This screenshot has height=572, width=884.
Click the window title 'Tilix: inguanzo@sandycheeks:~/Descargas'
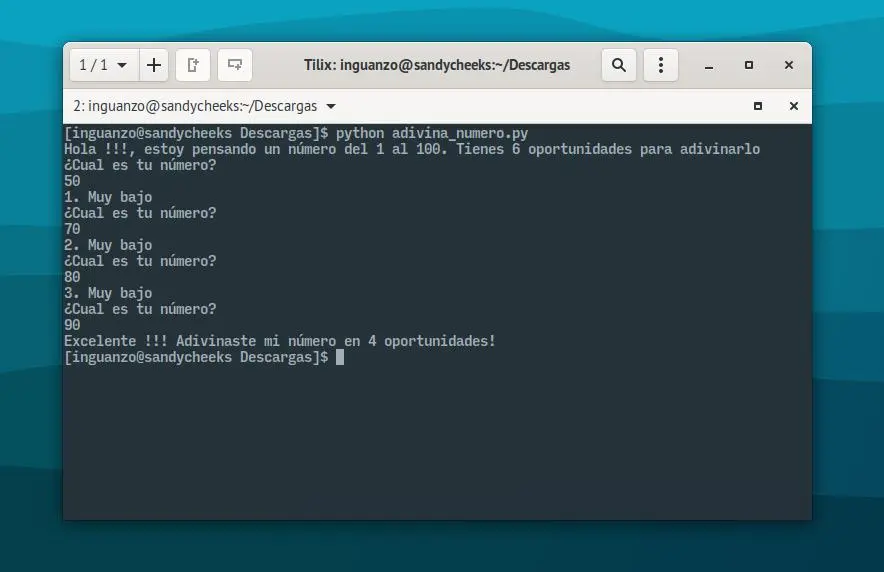437,65
